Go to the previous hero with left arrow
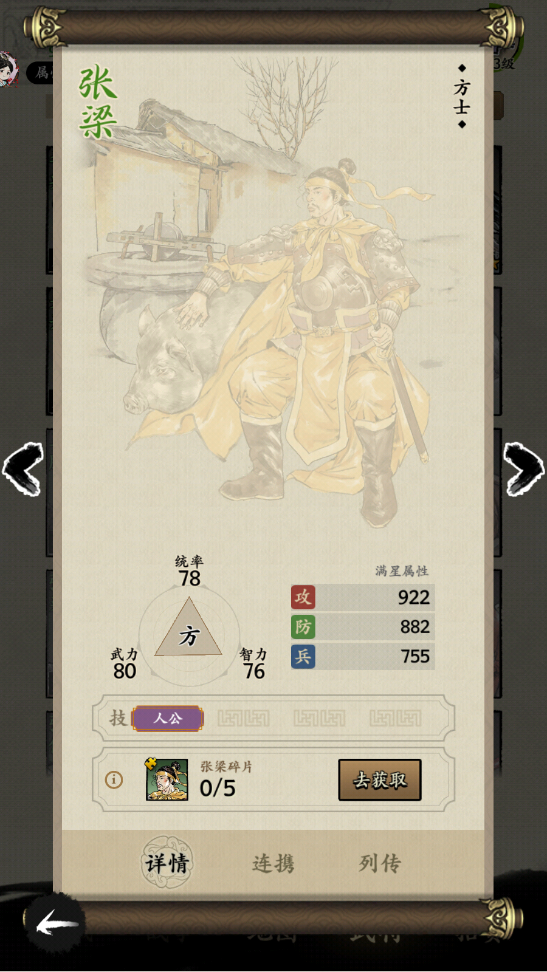The image size is (547, 972). click(23, 469)
